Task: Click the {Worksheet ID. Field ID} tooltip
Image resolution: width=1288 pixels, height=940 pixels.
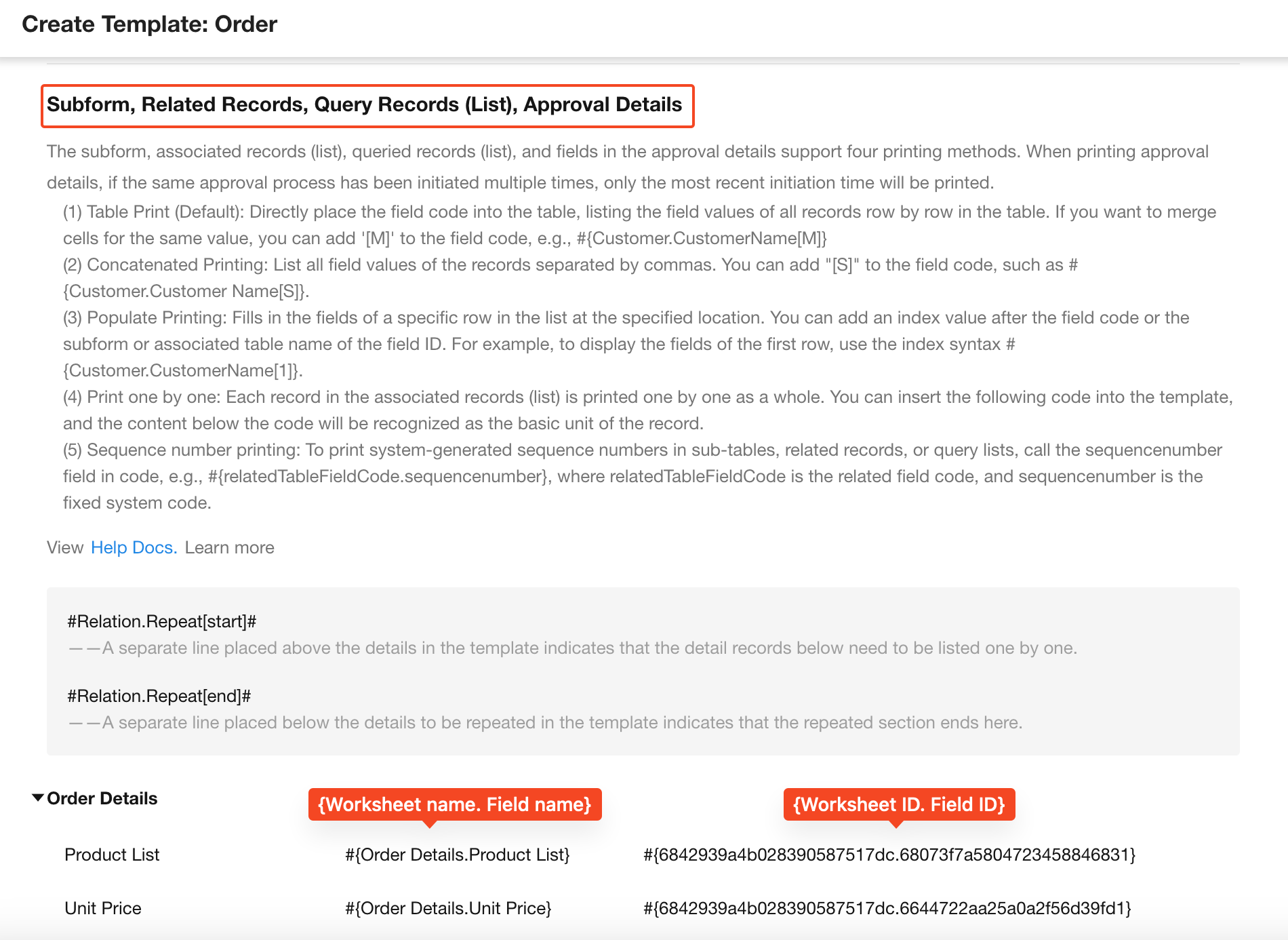Action: pos(899,804)
